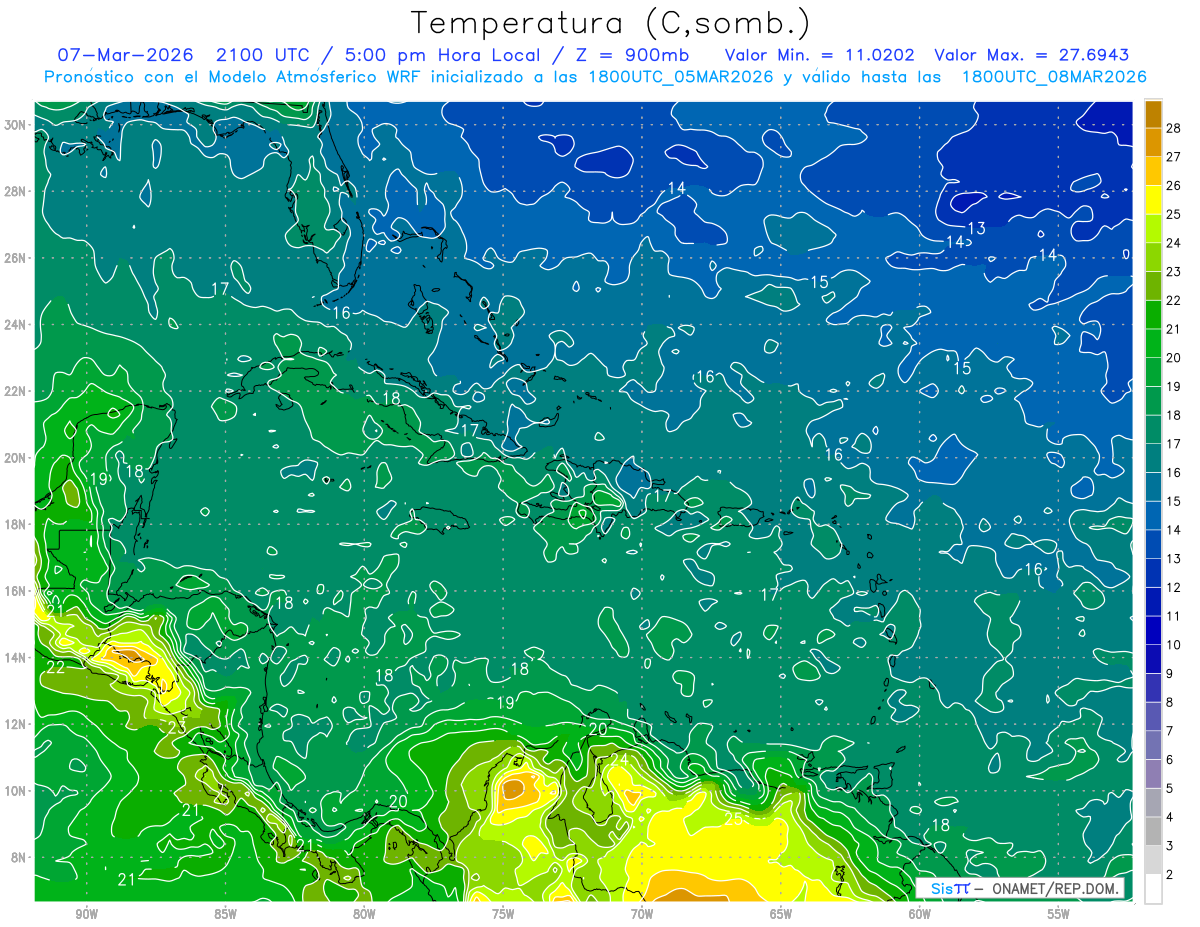Click the '8N' latitude axis label
Viewport: 1200px width, 927px height.
click(x=19, y=857)
